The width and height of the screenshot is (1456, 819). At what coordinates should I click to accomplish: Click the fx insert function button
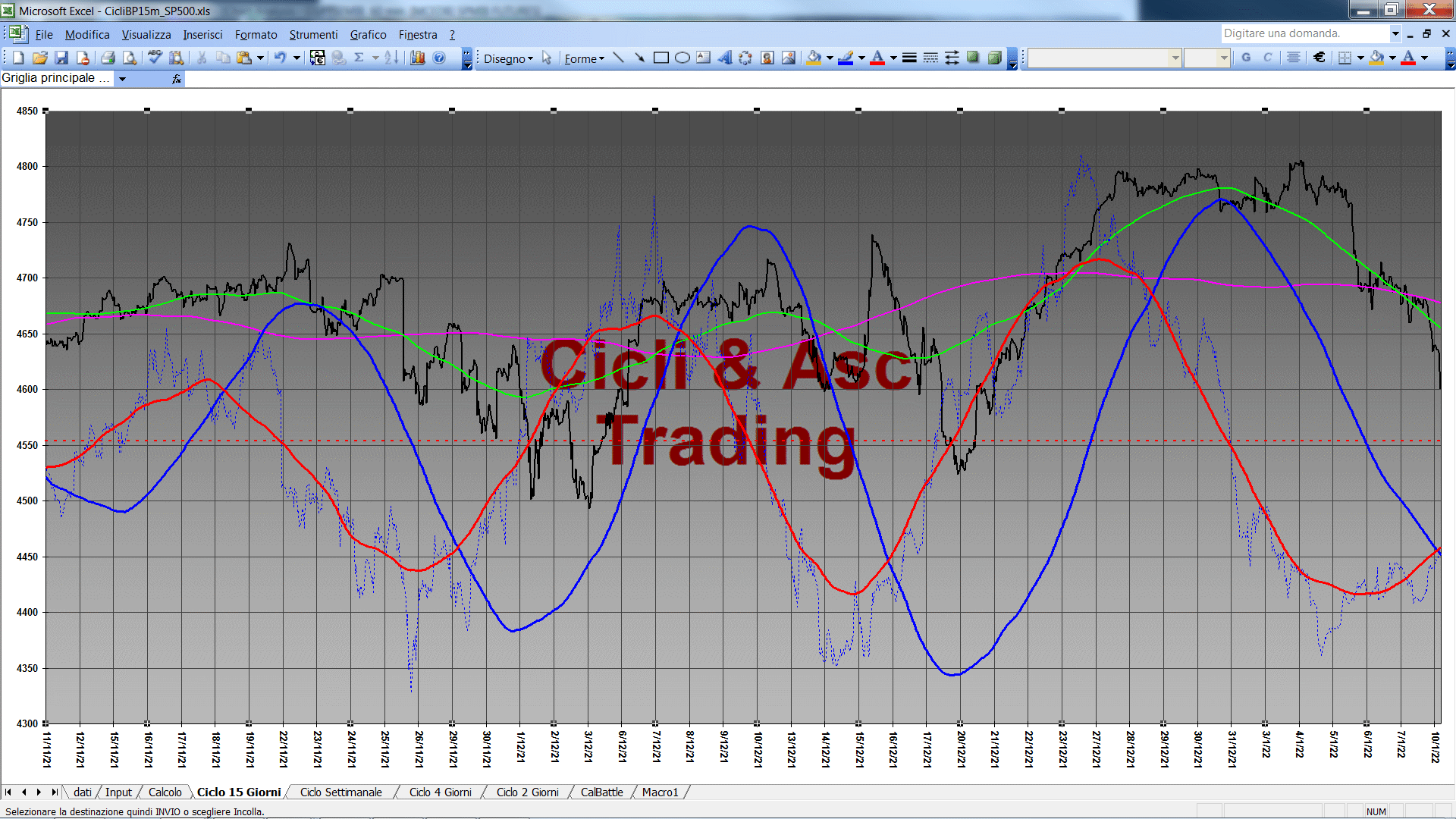click(x=176, y=79)
